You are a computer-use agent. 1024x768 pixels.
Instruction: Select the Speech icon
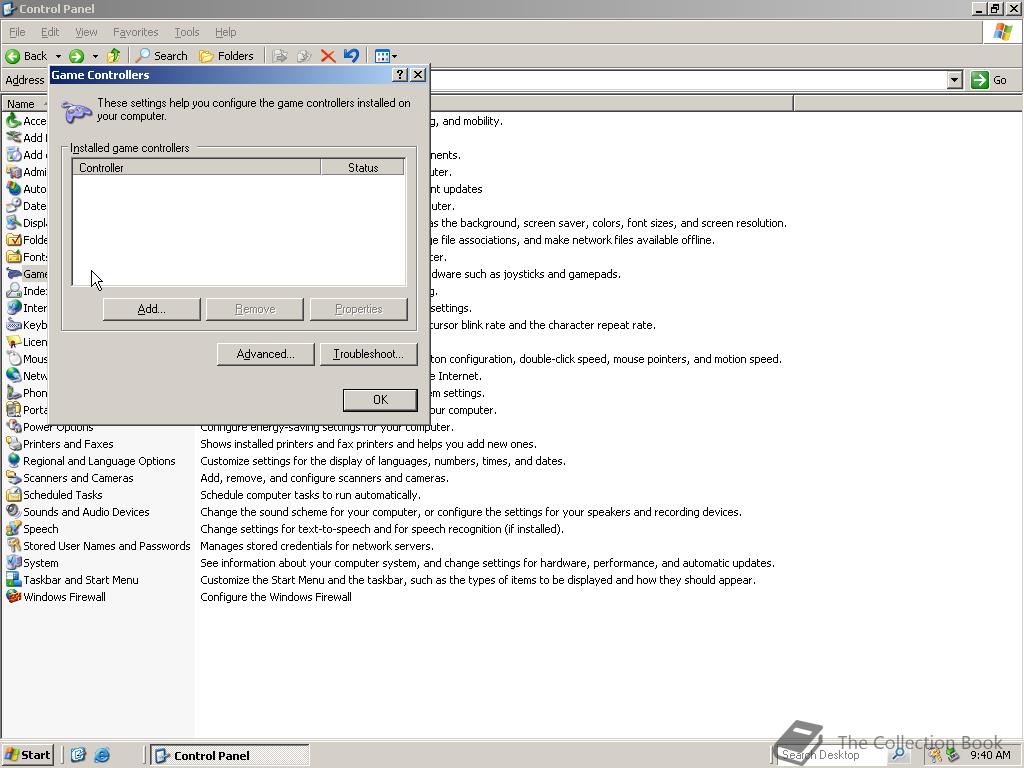point(13,528)
